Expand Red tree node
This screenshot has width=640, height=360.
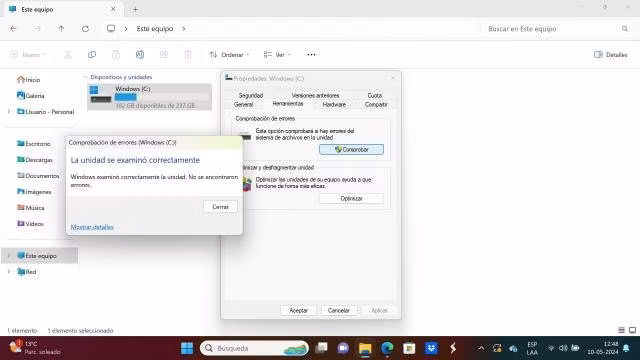click(x=9, y=271)
